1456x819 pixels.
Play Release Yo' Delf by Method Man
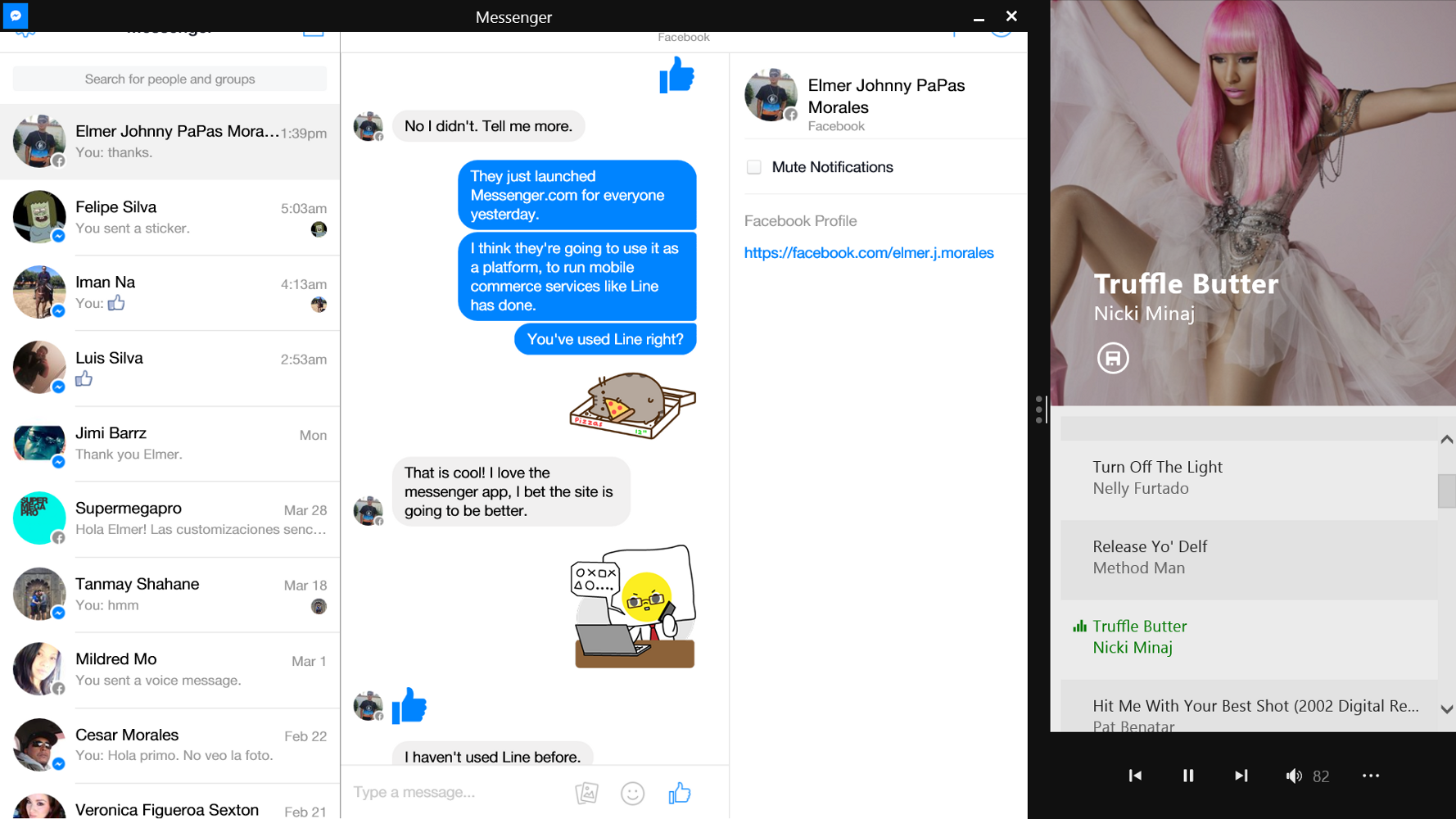[x=1249, y=559]
